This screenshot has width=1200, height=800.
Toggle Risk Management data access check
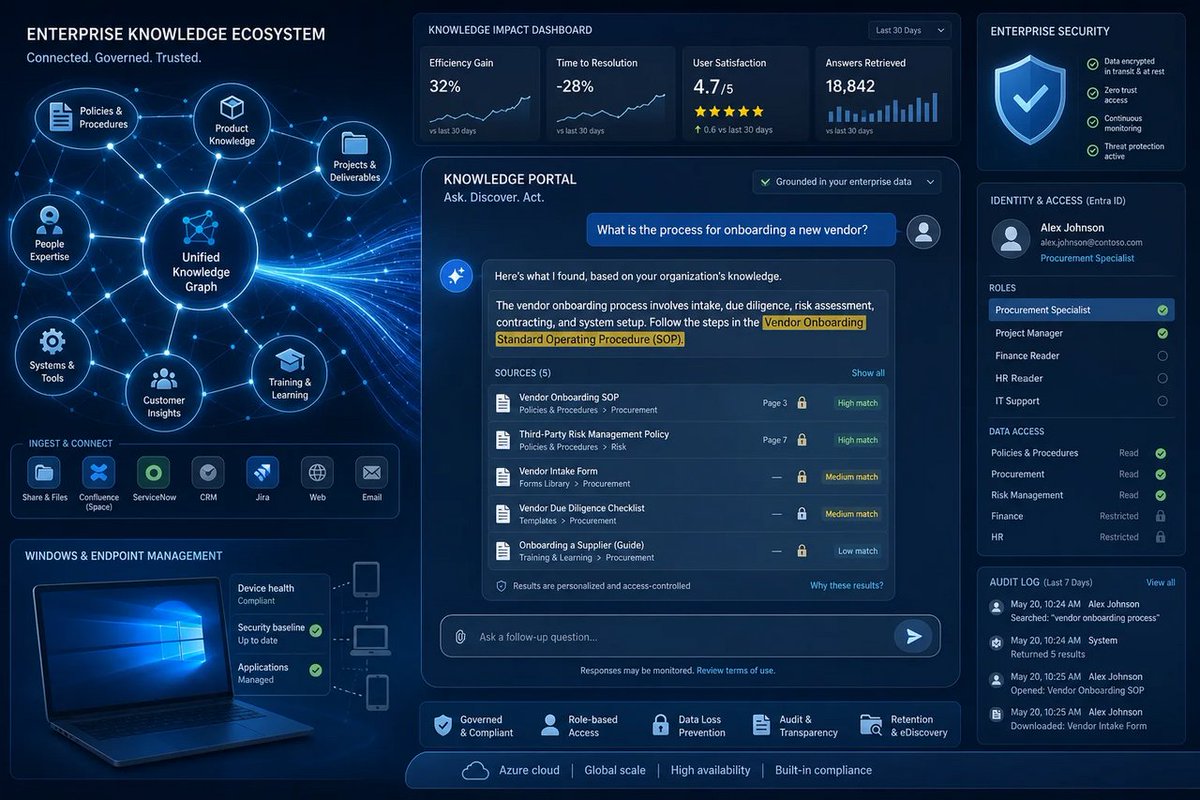coord(1160,495)
